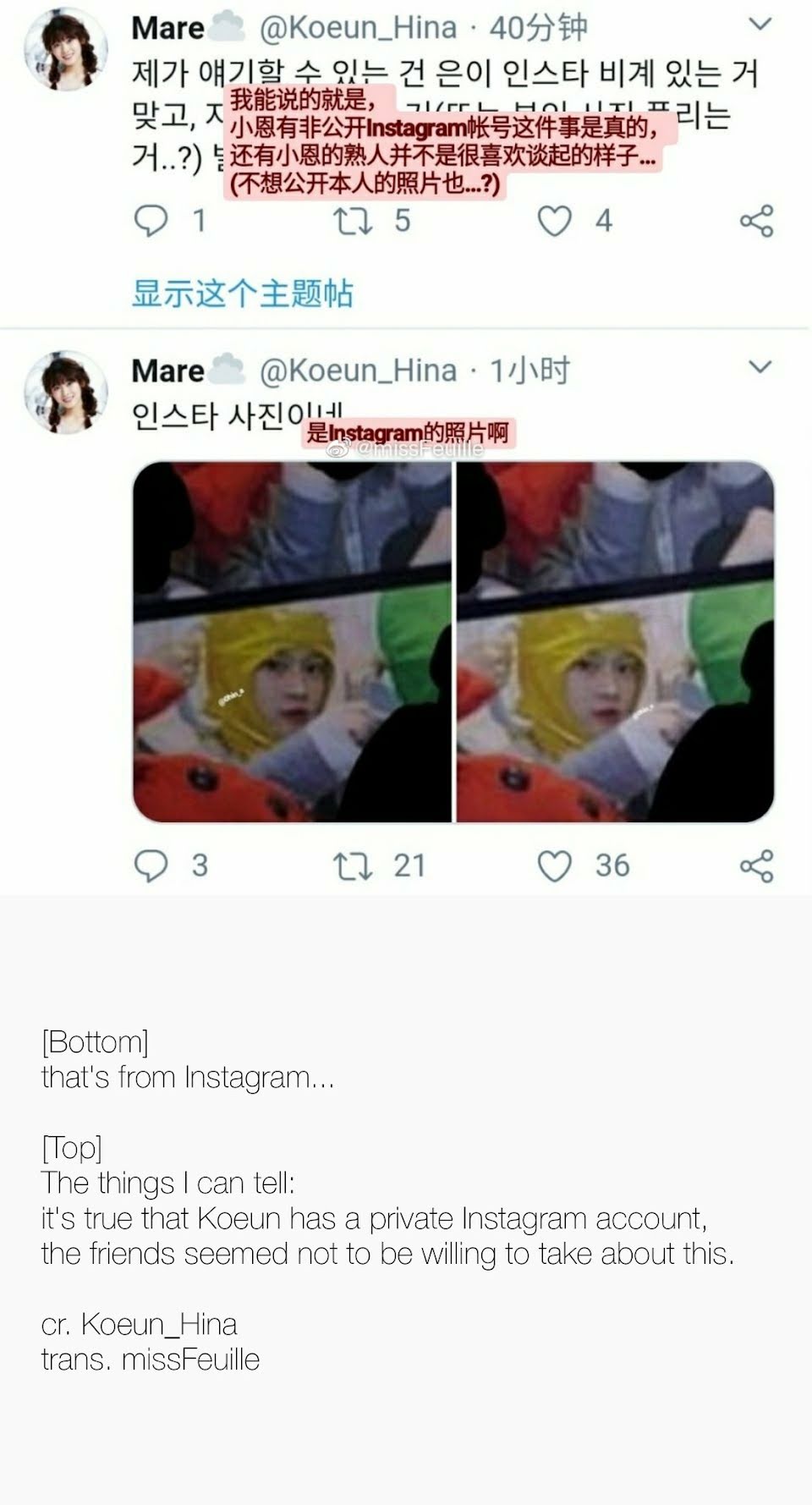The height and width of the screenshot is (1505, 812).
Task: Expand options chevron on the 1小时 tweet
Action: [x=760, y=367]
